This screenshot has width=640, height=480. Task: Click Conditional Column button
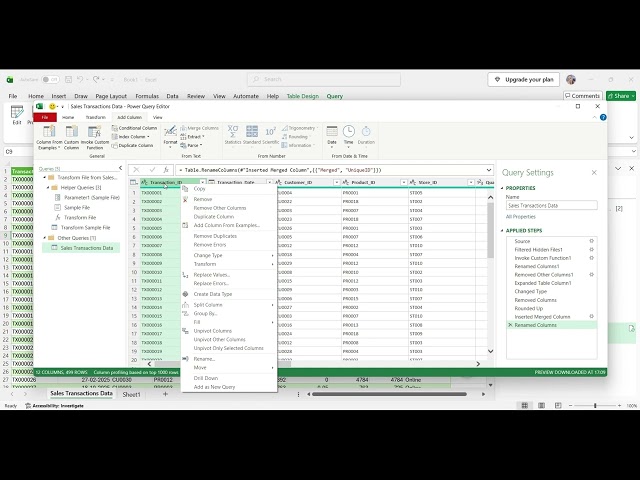click(134, 128)
